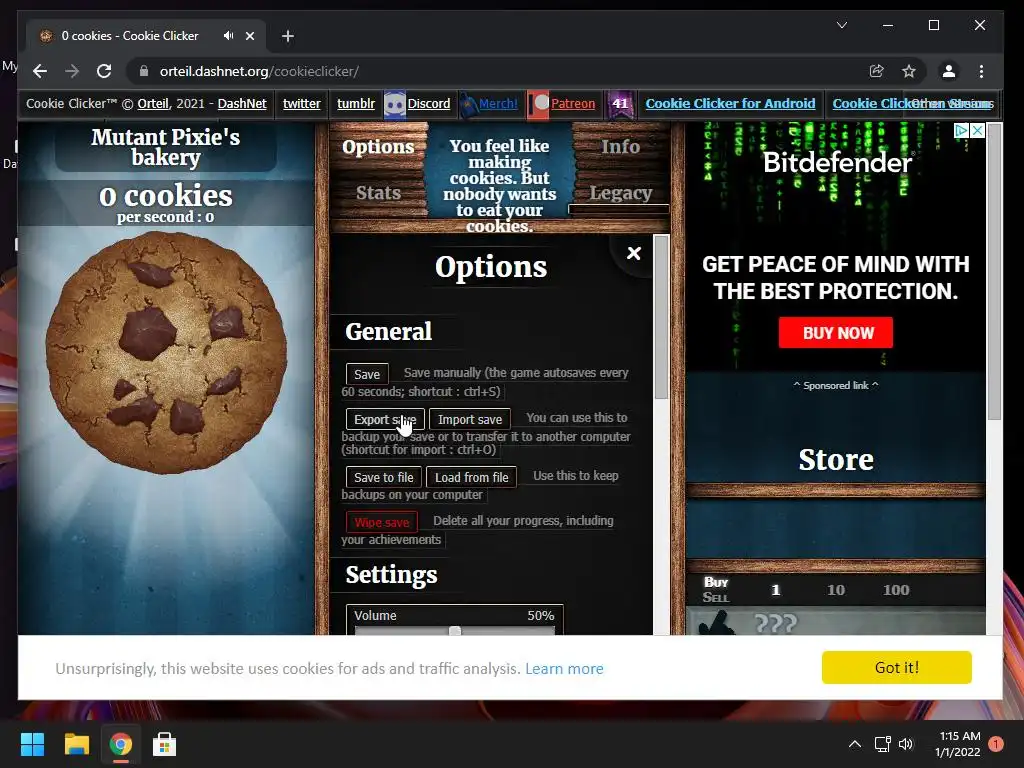1024x768 pixels.
Task: Click the Chrome taskbar icon
Action: click(x=120, y=744)
